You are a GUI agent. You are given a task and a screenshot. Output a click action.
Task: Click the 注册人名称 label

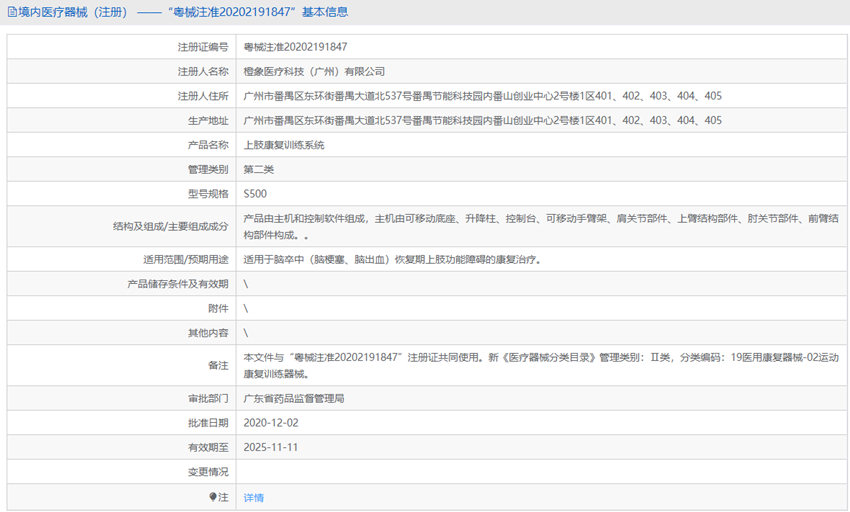tap(203, 72)
